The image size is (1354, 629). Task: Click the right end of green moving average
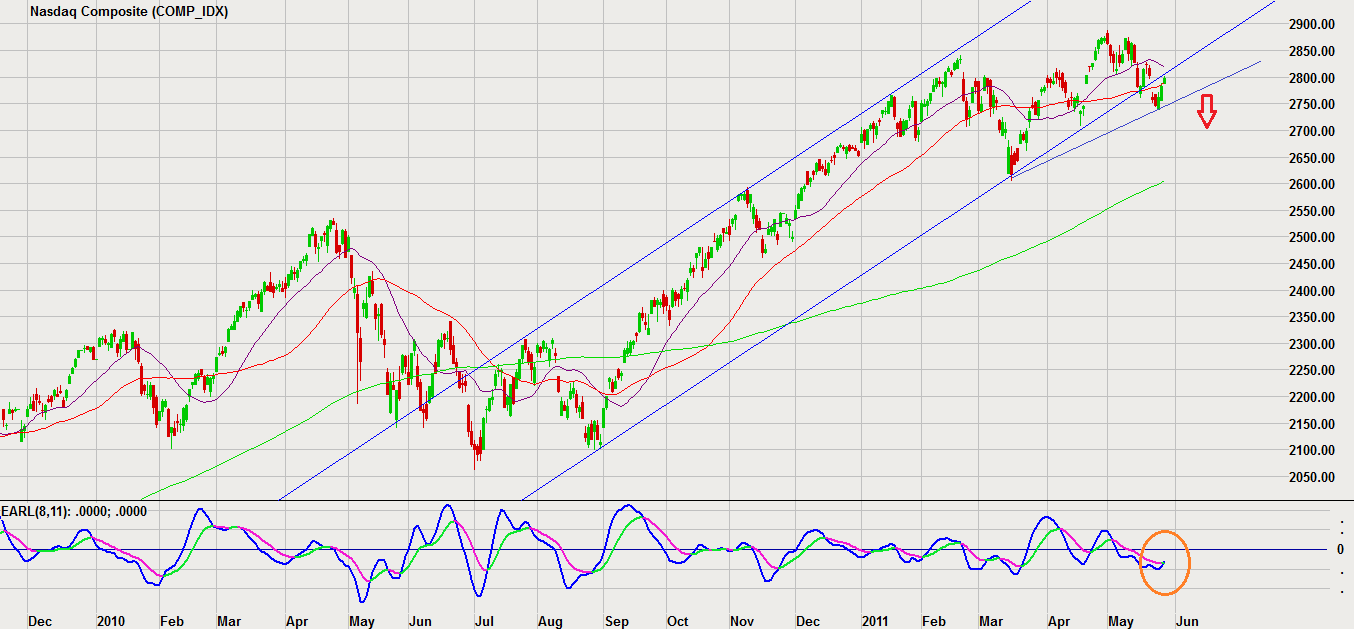tap(1162, 182)
